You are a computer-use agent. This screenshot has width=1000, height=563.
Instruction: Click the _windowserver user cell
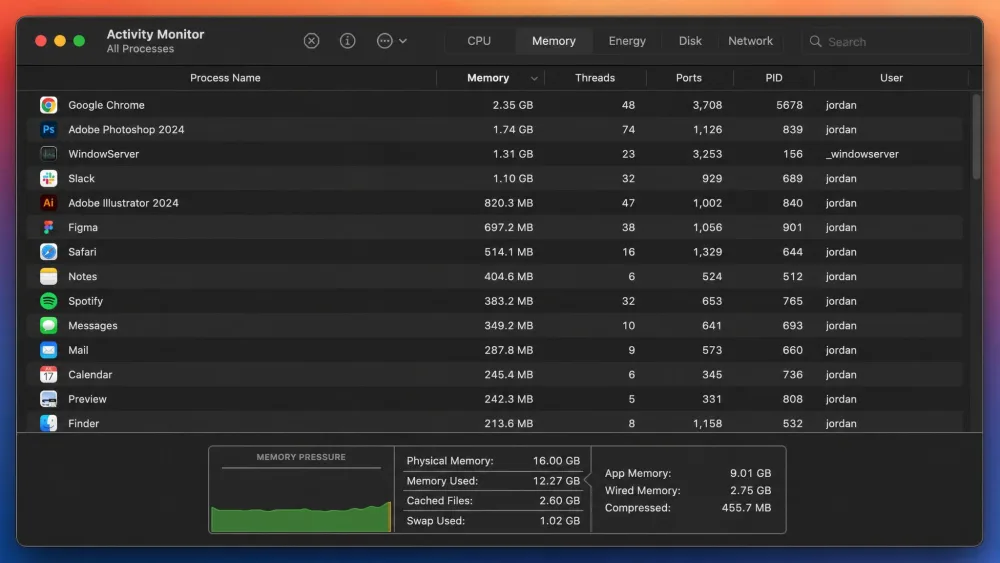(x=862, y=154)
